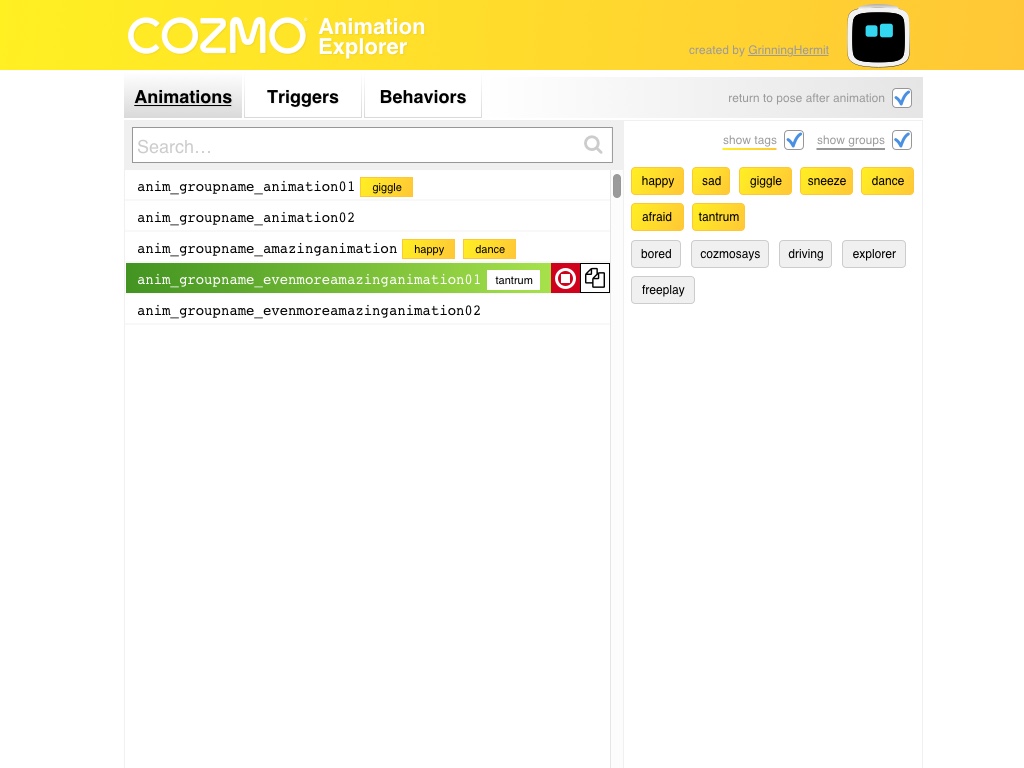The width and height of the screenshot is (1024, 768).
Task: Select anim_groupname_animation02 in the list
Action: pyautogui.click(x=246, y=218)
